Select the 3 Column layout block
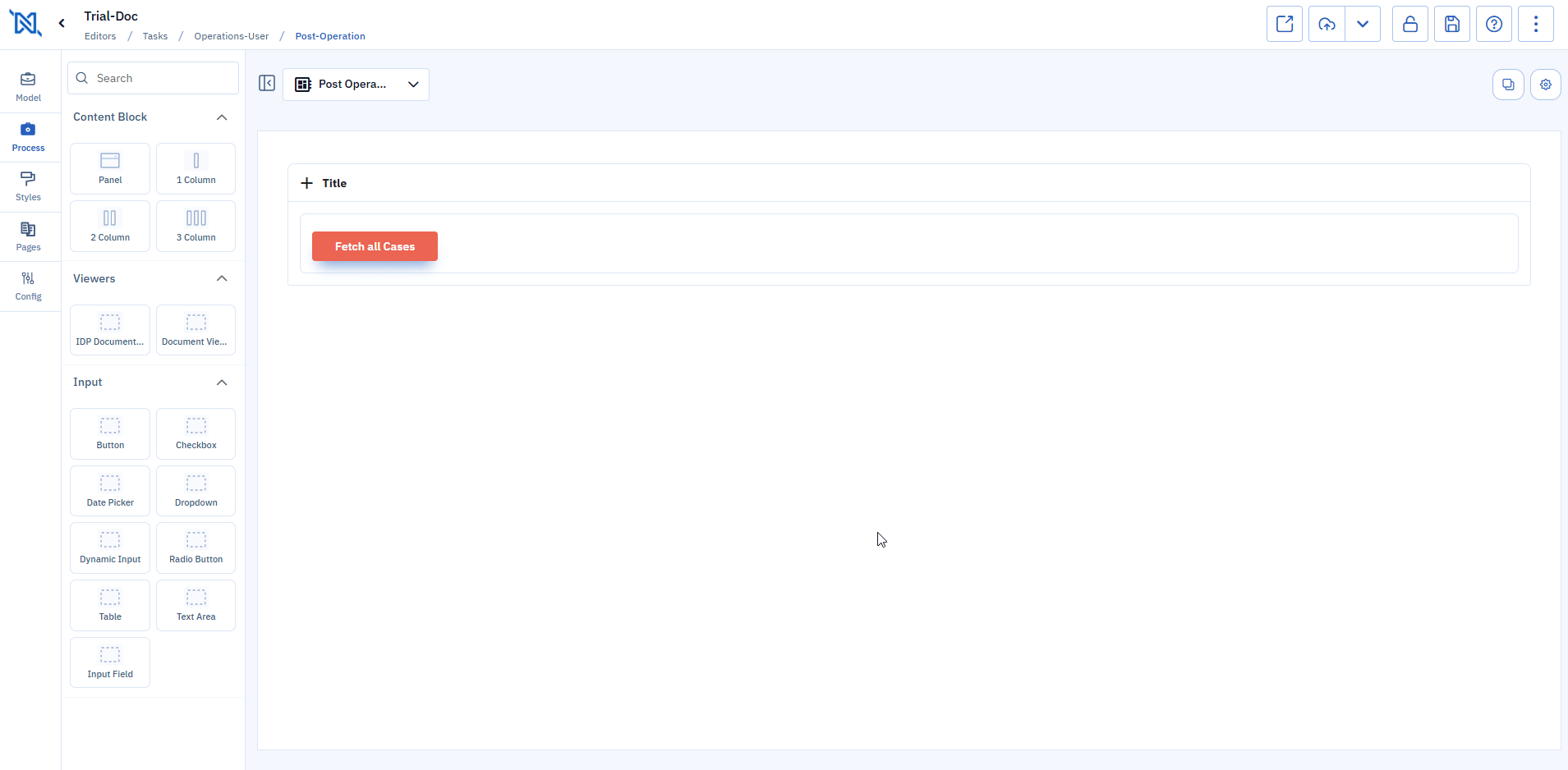The width and height of the screenshot is (1568, 770). (196, 226)
